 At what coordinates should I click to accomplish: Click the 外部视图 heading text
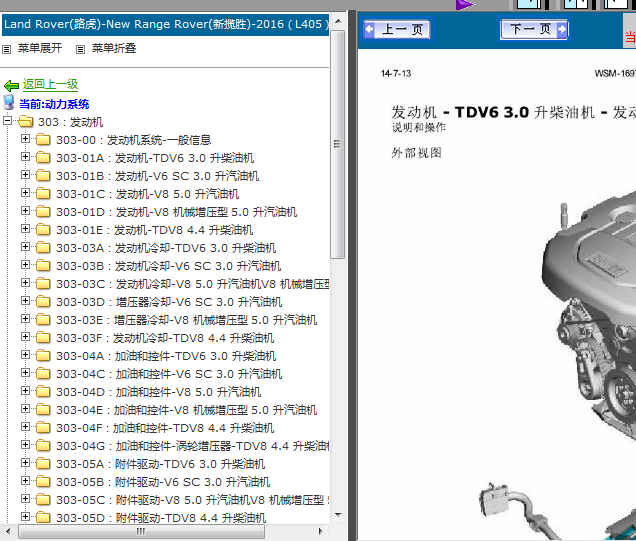click(x=417, y=153)
